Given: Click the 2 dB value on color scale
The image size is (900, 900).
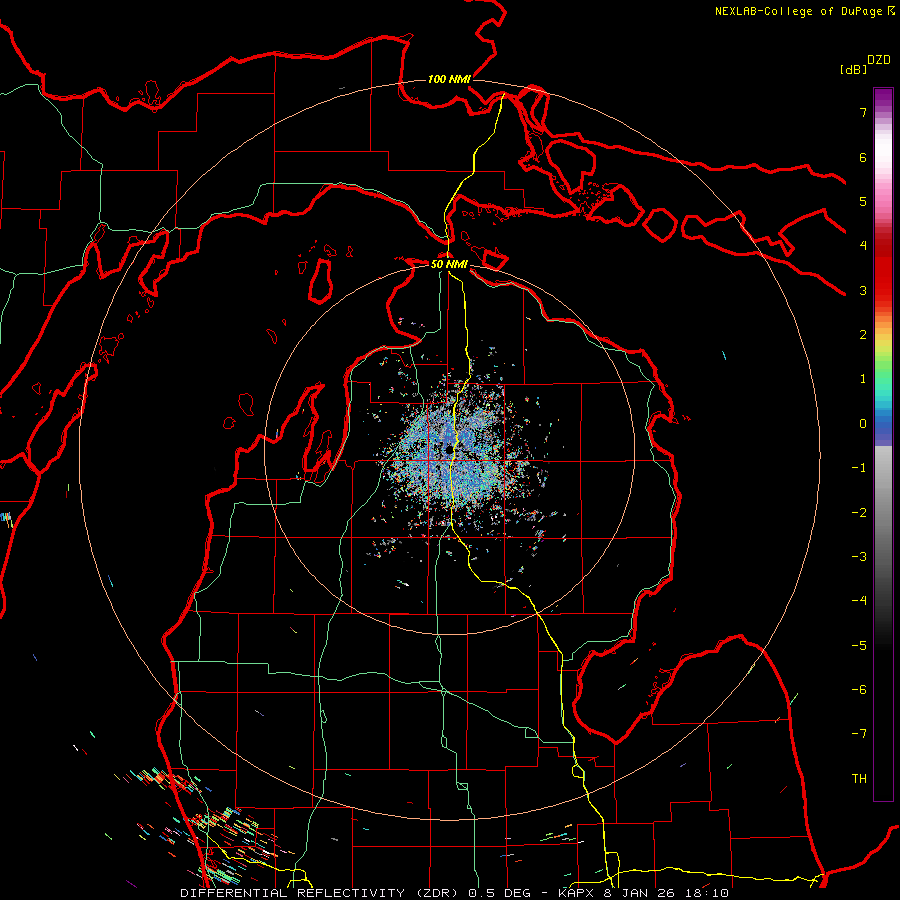Looking at the screenshot, I should click(x=863, y=335).
